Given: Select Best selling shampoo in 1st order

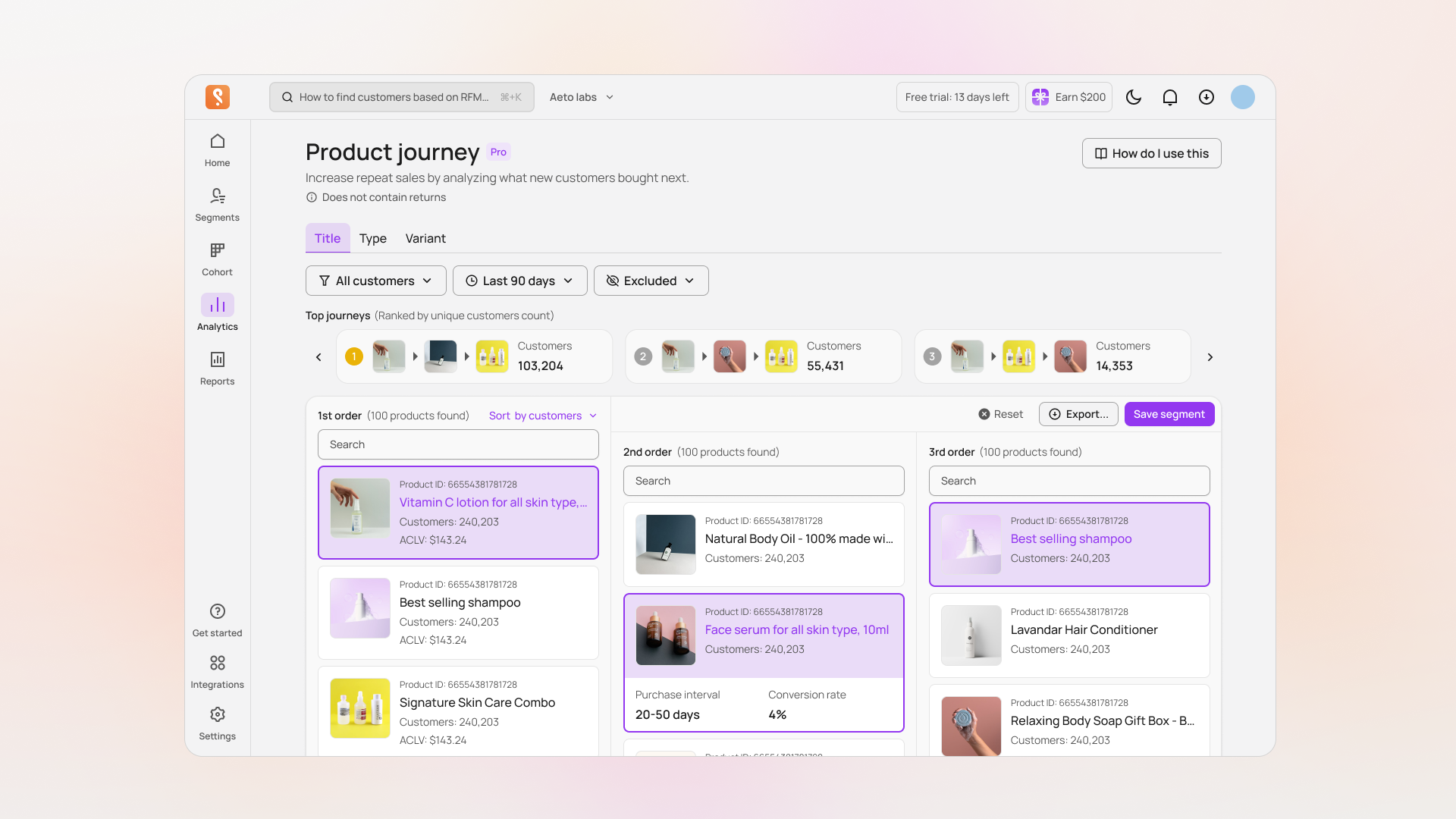Looking at the screenshot, I should pos(458,613).
